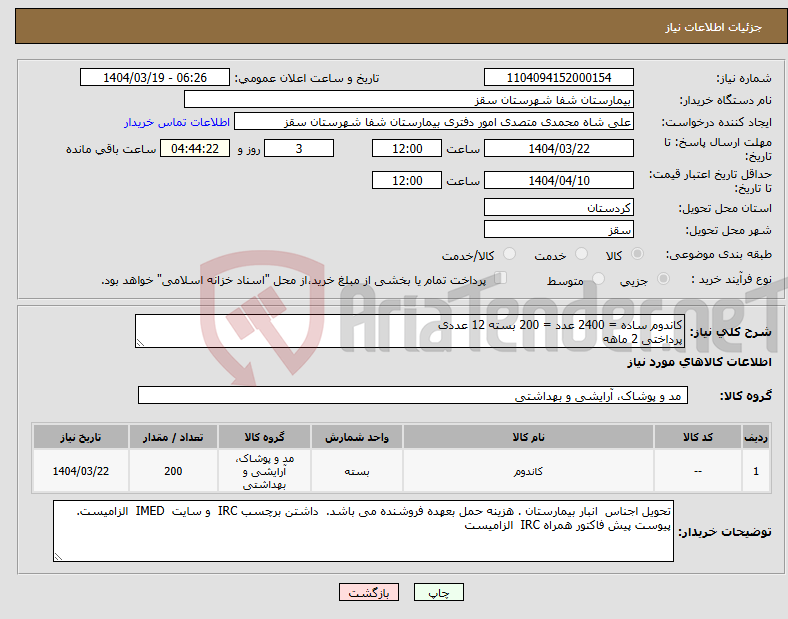Click the کد کالا column header
The width and height of the screenshot is (788, 619).
point(698,437)
